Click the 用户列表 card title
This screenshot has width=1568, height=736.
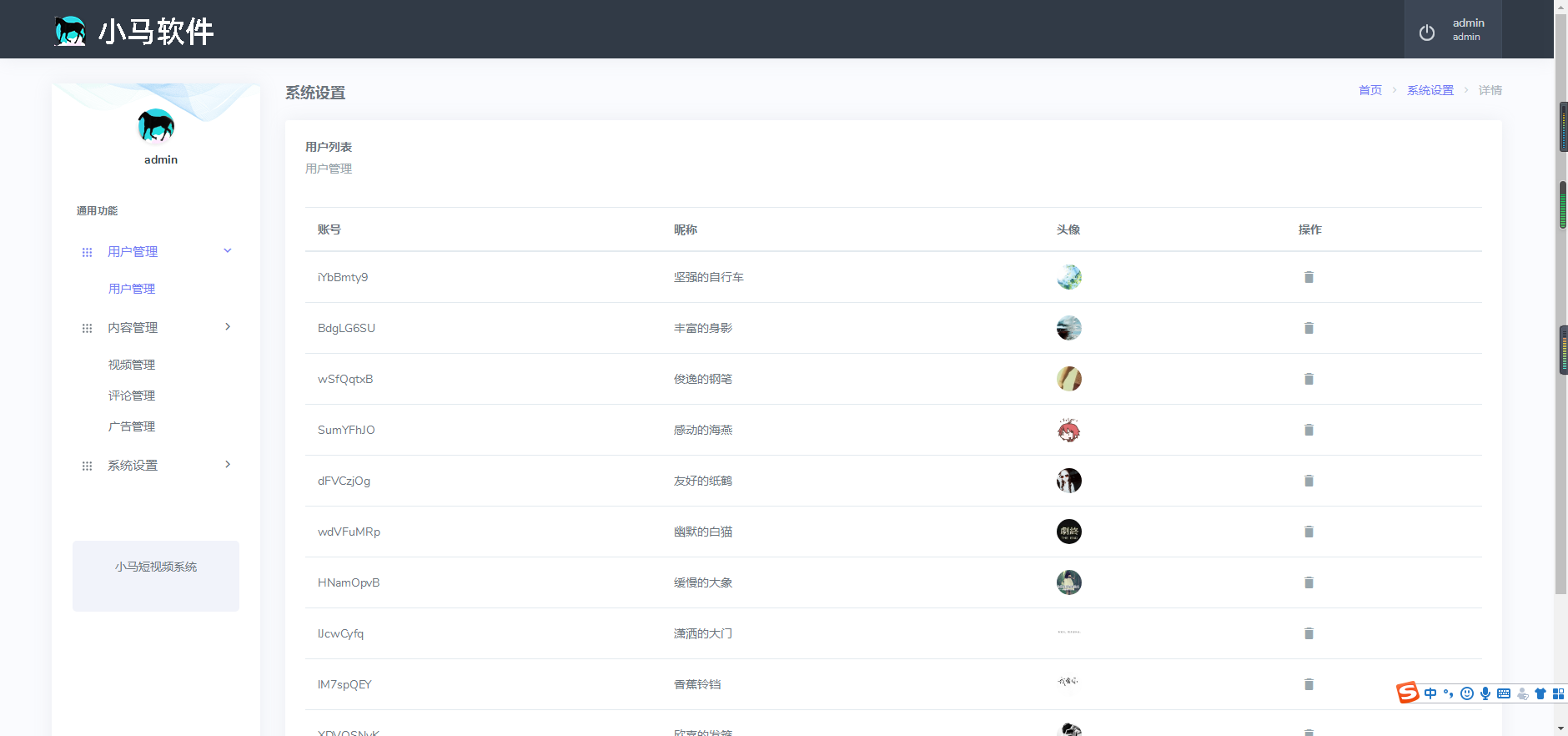pyautogui.click(x=329, y=147)
